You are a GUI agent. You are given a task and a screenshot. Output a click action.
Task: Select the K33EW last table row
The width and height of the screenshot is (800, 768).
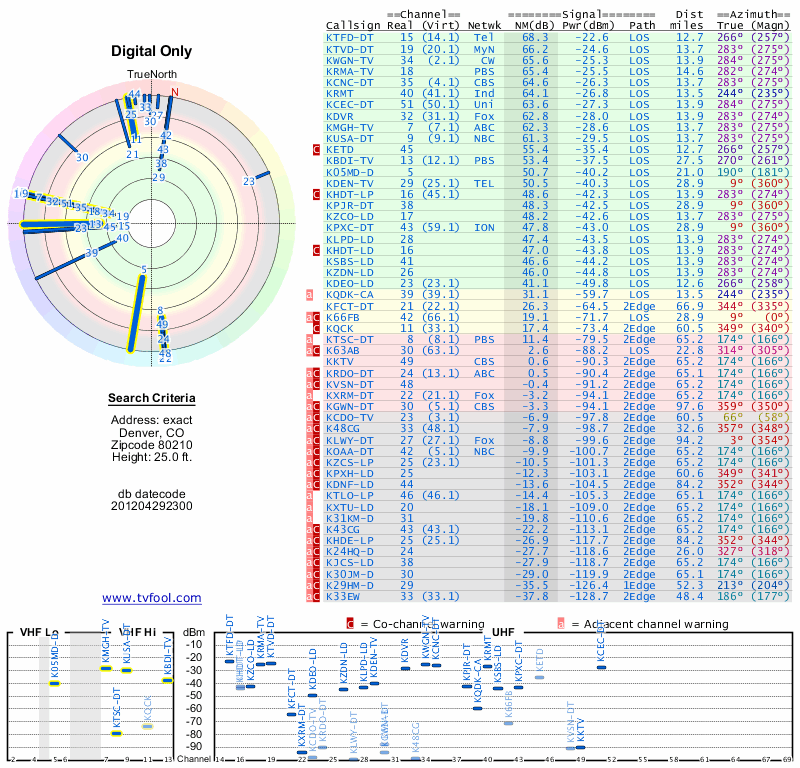(x=558, y=596)
